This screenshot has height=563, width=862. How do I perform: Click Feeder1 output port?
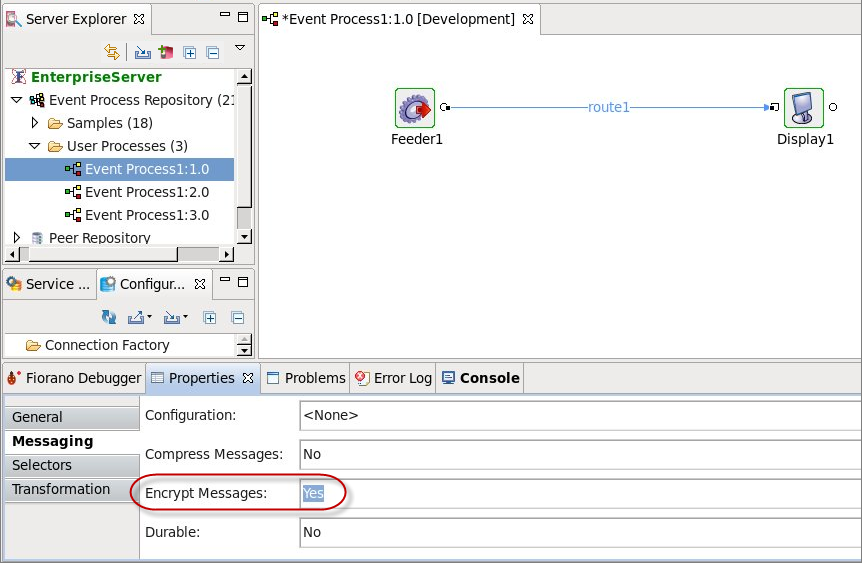445,107
